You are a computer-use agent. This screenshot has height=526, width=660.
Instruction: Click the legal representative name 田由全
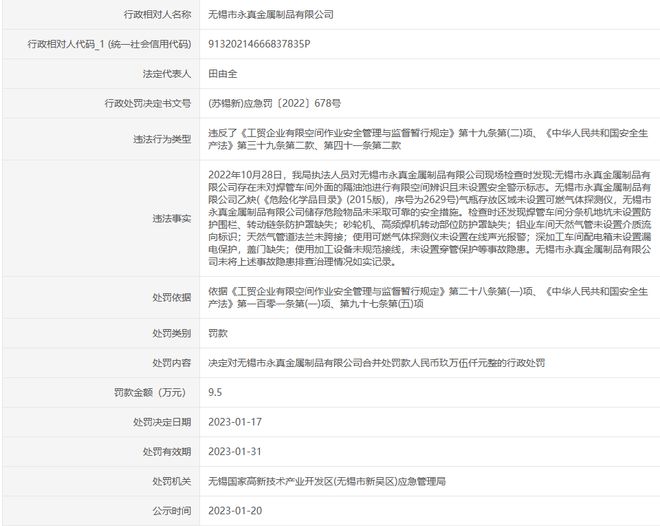pyautogui.click(x=223, y=74)
